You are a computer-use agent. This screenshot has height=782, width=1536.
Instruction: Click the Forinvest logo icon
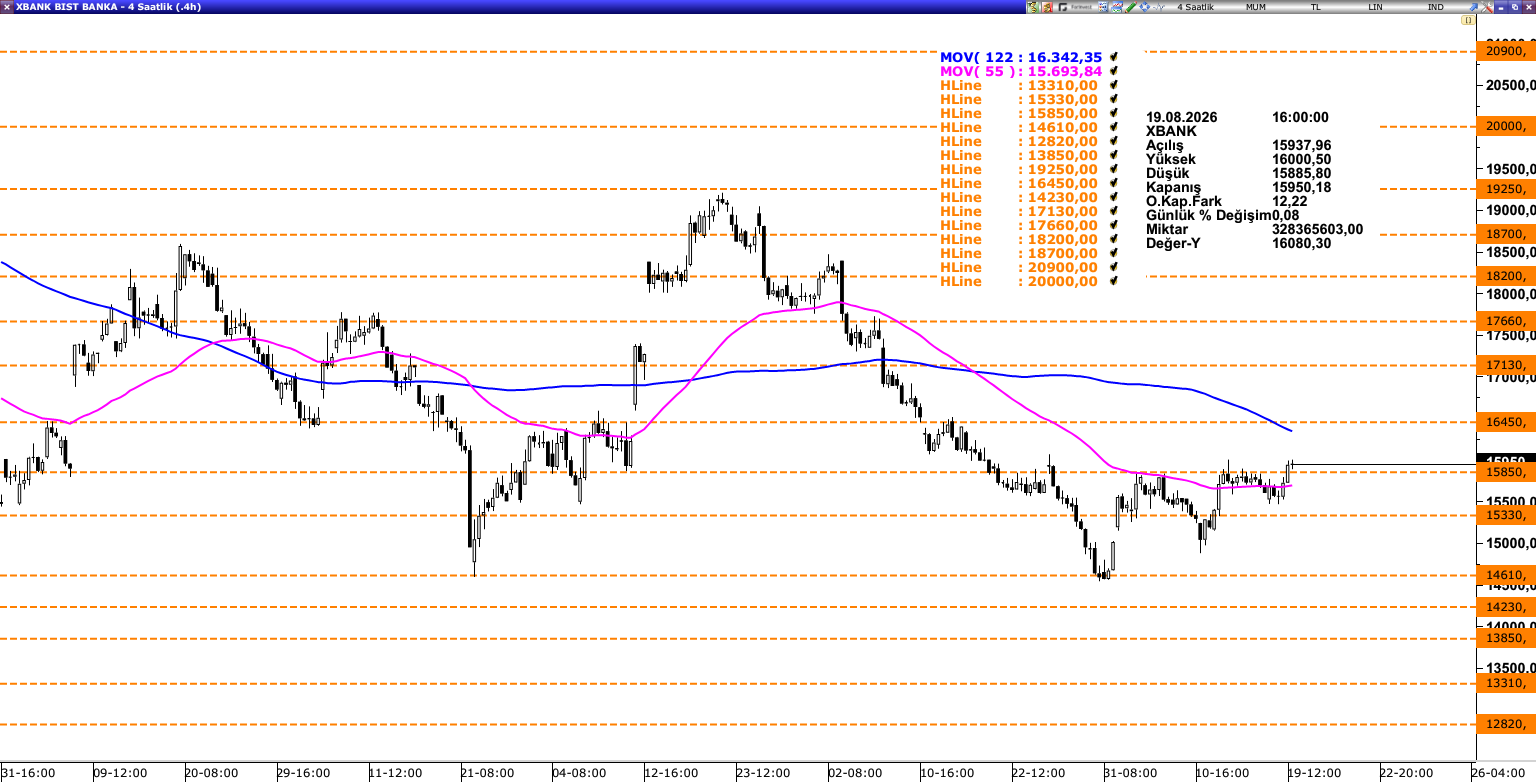tap(1062, 7)
